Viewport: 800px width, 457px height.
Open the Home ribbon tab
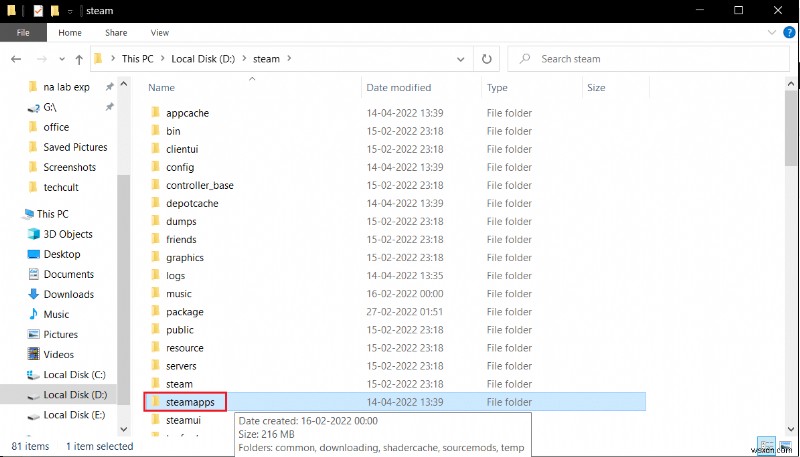point(70,33)
